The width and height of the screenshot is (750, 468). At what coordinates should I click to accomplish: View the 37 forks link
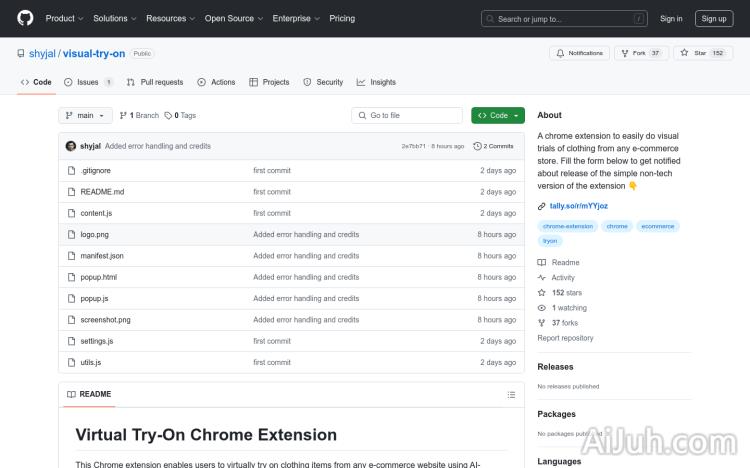point(558,323)
